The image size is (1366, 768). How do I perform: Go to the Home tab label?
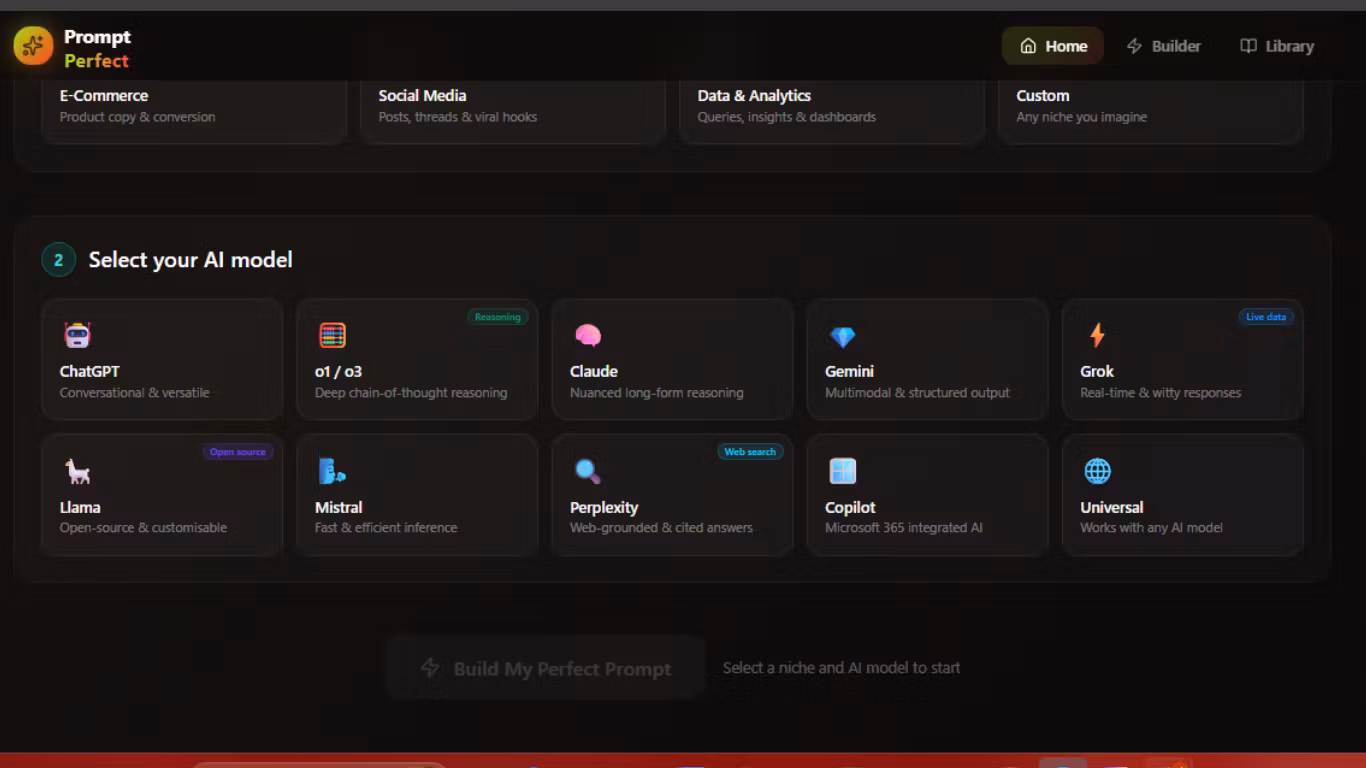tap(1066, 46)
